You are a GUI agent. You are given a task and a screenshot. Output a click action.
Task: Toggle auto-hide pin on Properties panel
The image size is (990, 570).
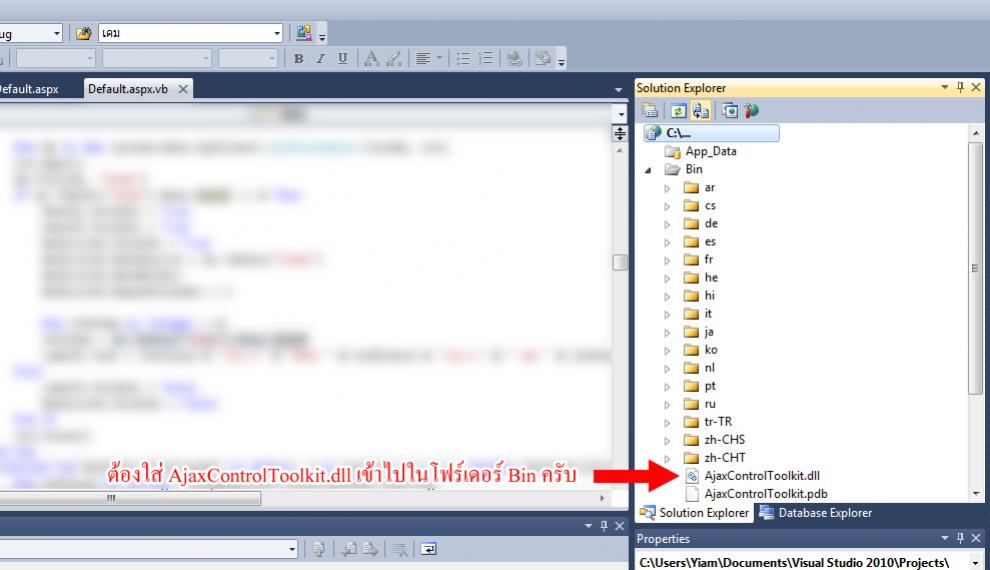coord(960,538)
